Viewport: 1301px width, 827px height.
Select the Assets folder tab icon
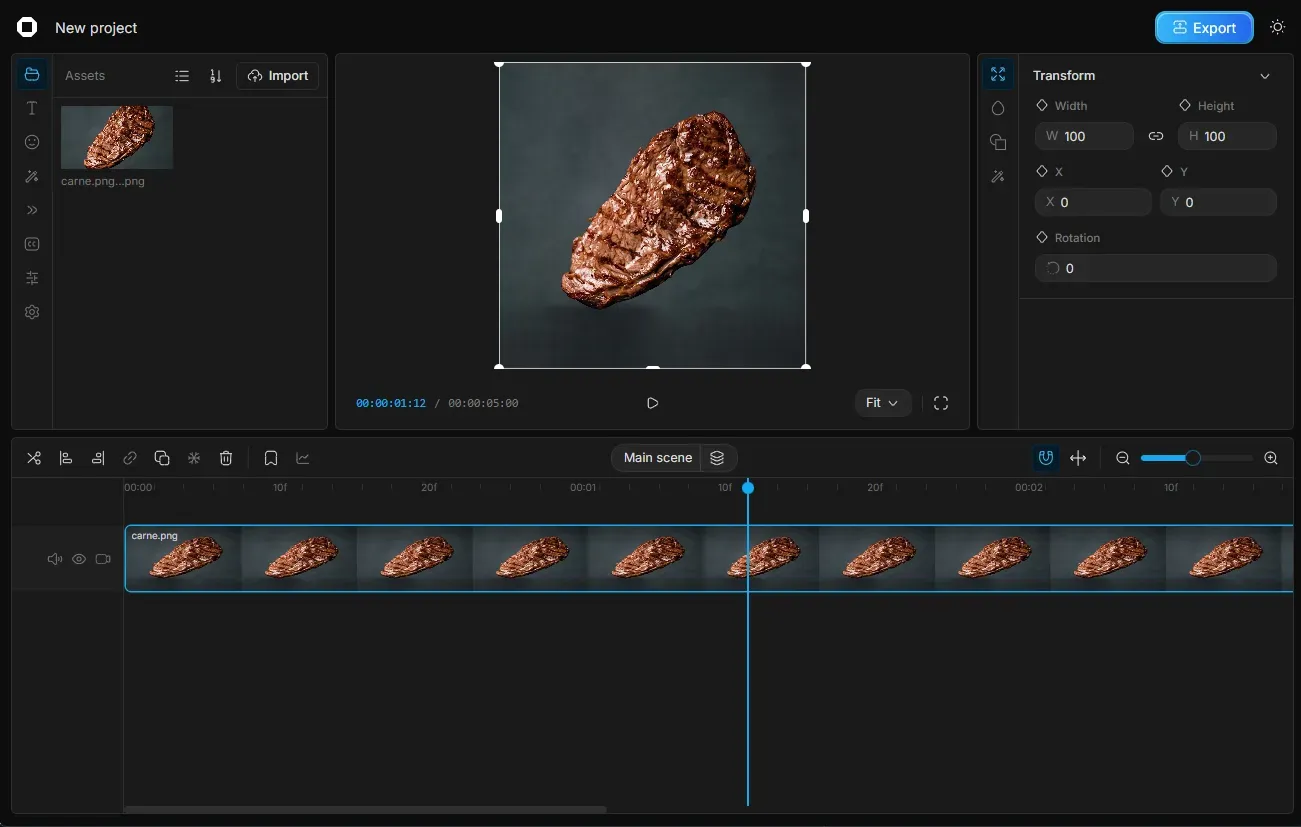32,75
